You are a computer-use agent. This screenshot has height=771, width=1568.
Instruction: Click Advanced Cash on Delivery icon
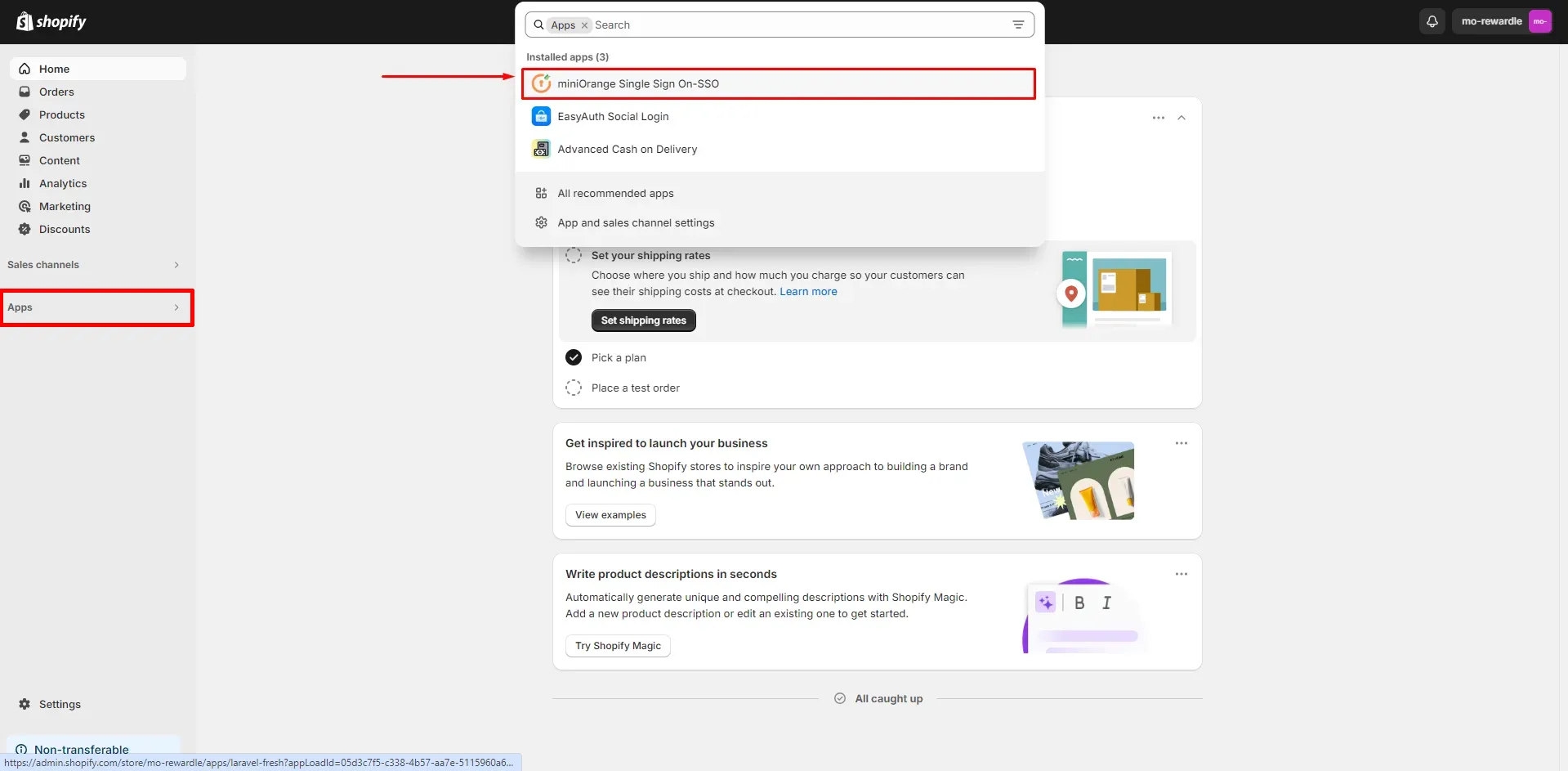[541, 149]
